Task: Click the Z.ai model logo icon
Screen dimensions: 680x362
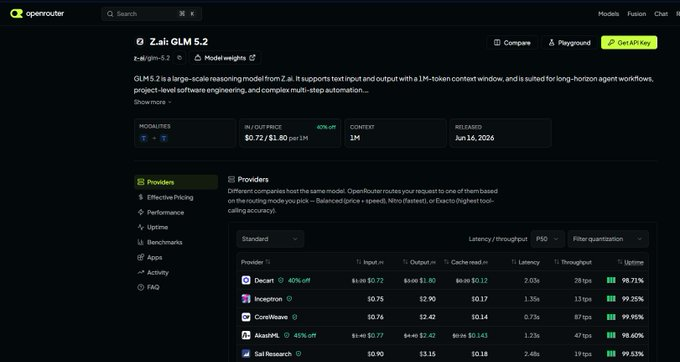Action: point(140,42)
